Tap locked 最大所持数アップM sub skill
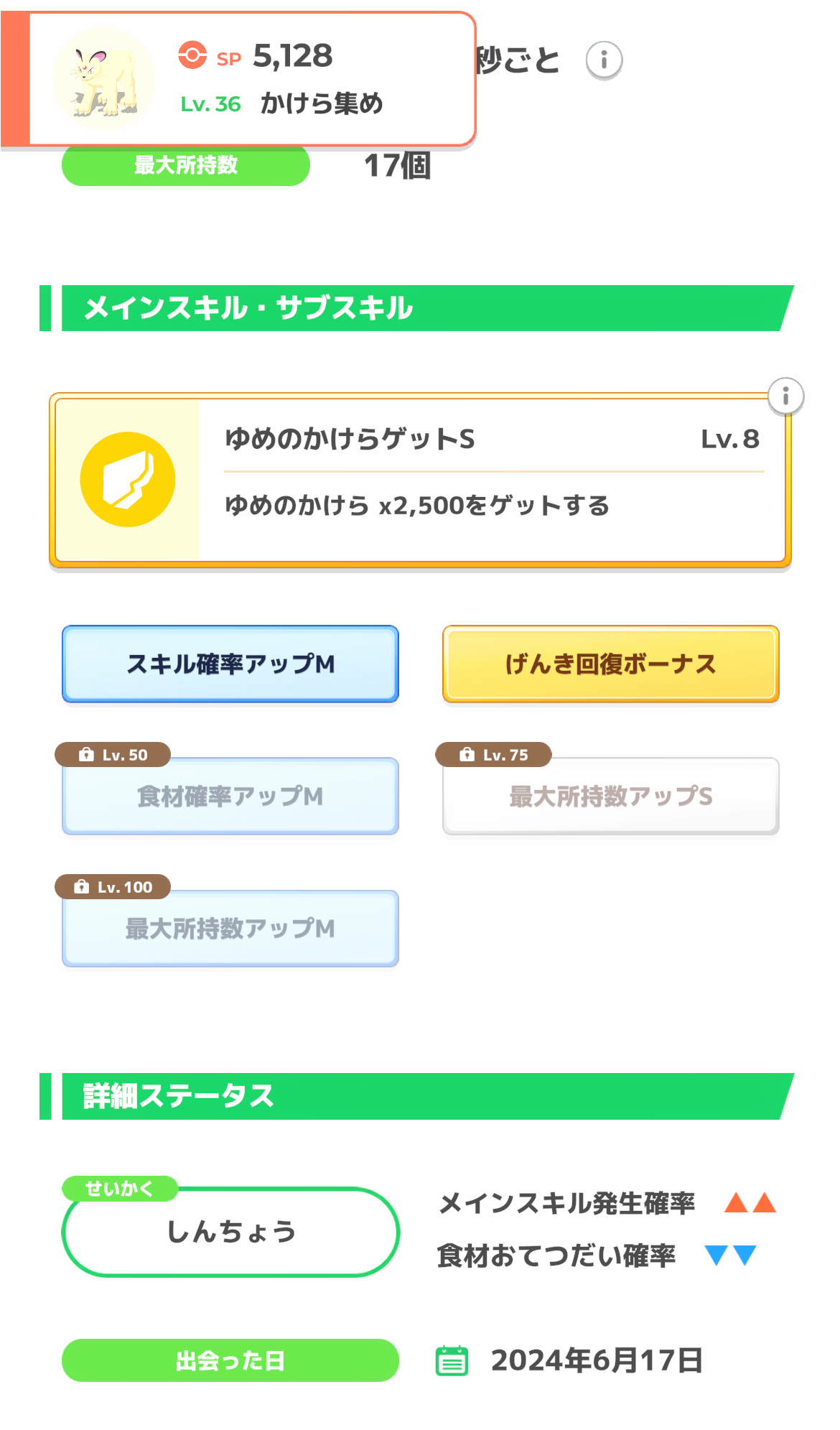The image size is (840, 1430). [x=230, y=929]
